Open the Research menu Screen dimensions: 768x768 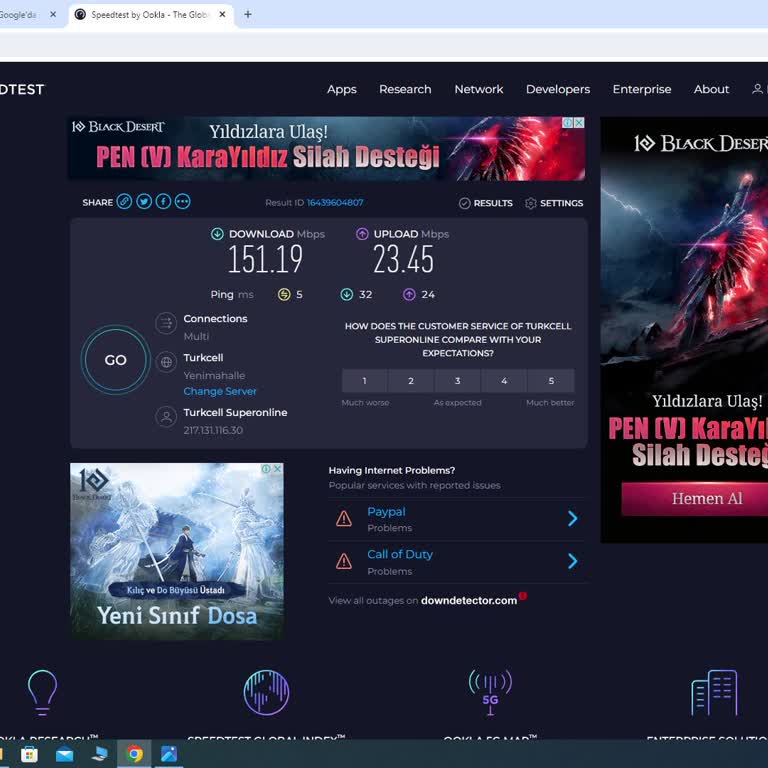(x=405, y=89)
